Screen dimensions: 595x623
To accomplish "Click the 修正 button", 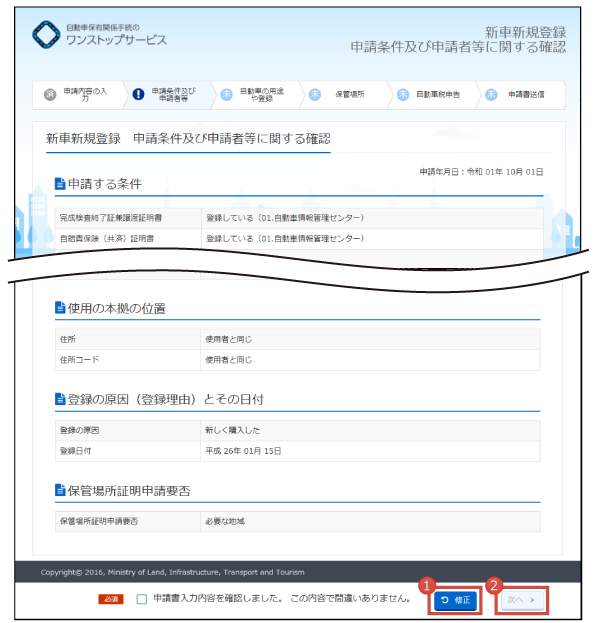I will tap(455, 600).
